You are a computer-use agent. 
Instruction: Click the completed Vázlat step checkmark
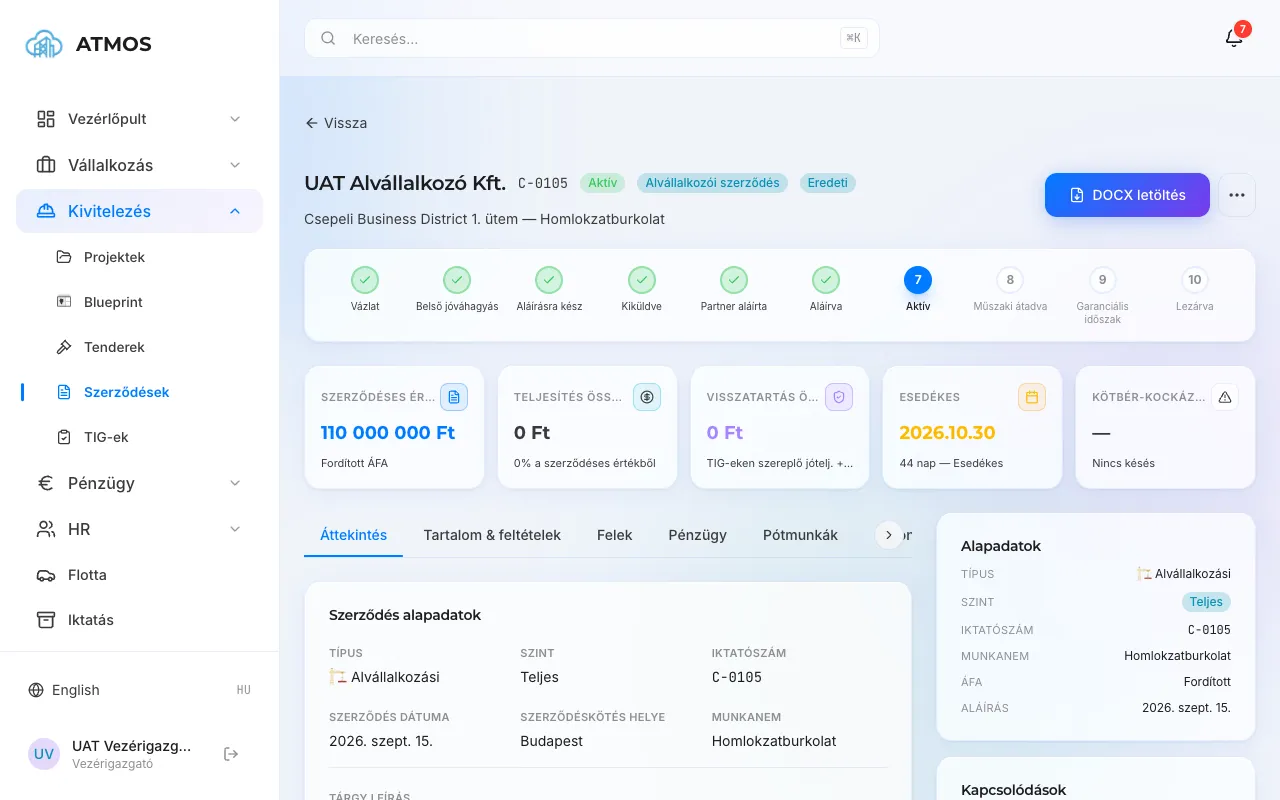[365, 280]
